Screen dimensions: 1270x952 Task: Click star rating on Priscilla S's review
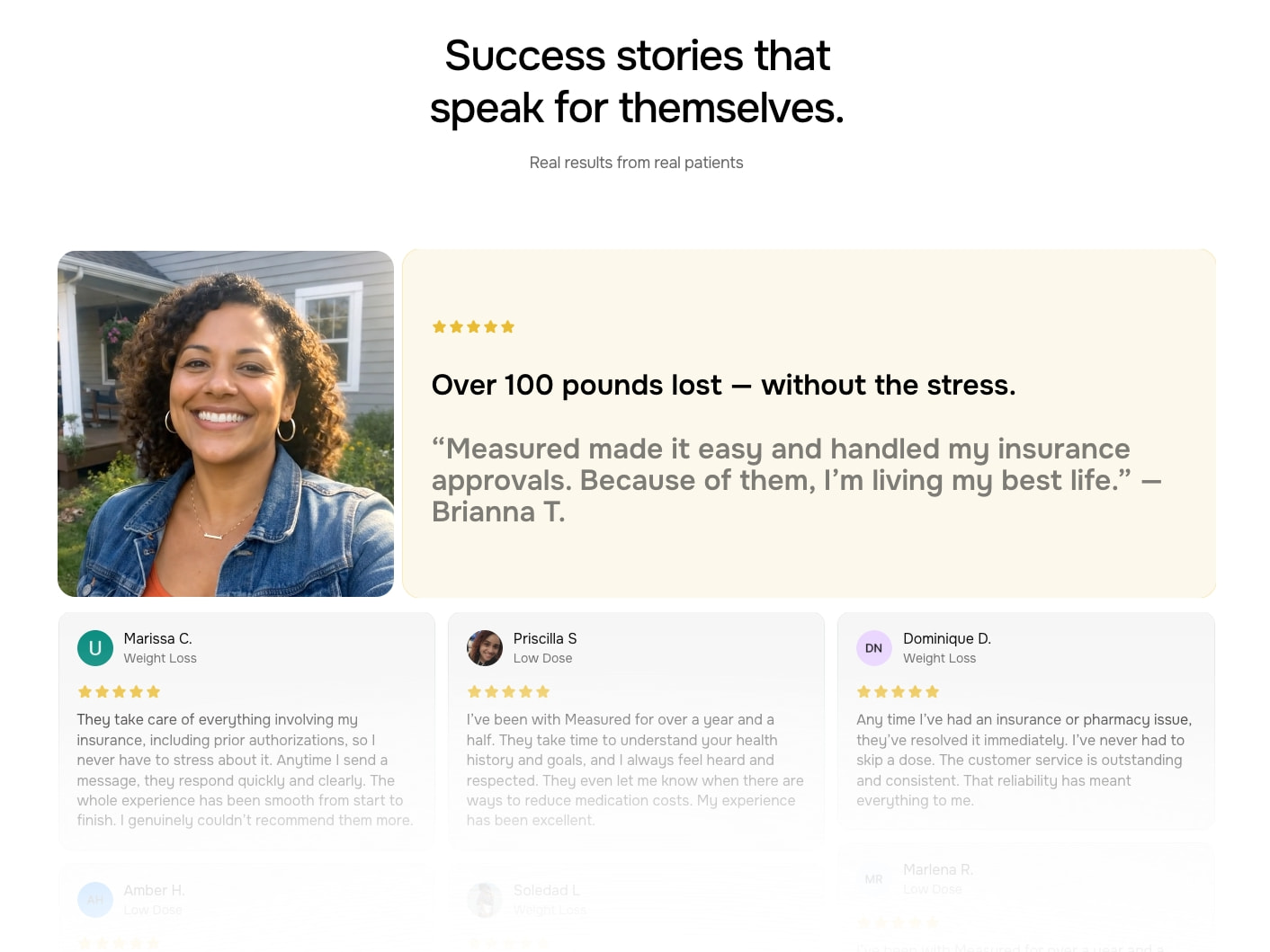508,692
